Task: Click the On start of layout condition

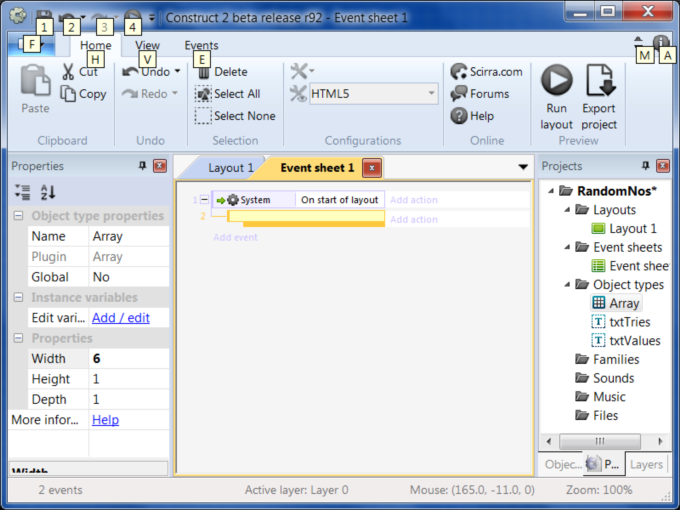Action: [340, 200]
